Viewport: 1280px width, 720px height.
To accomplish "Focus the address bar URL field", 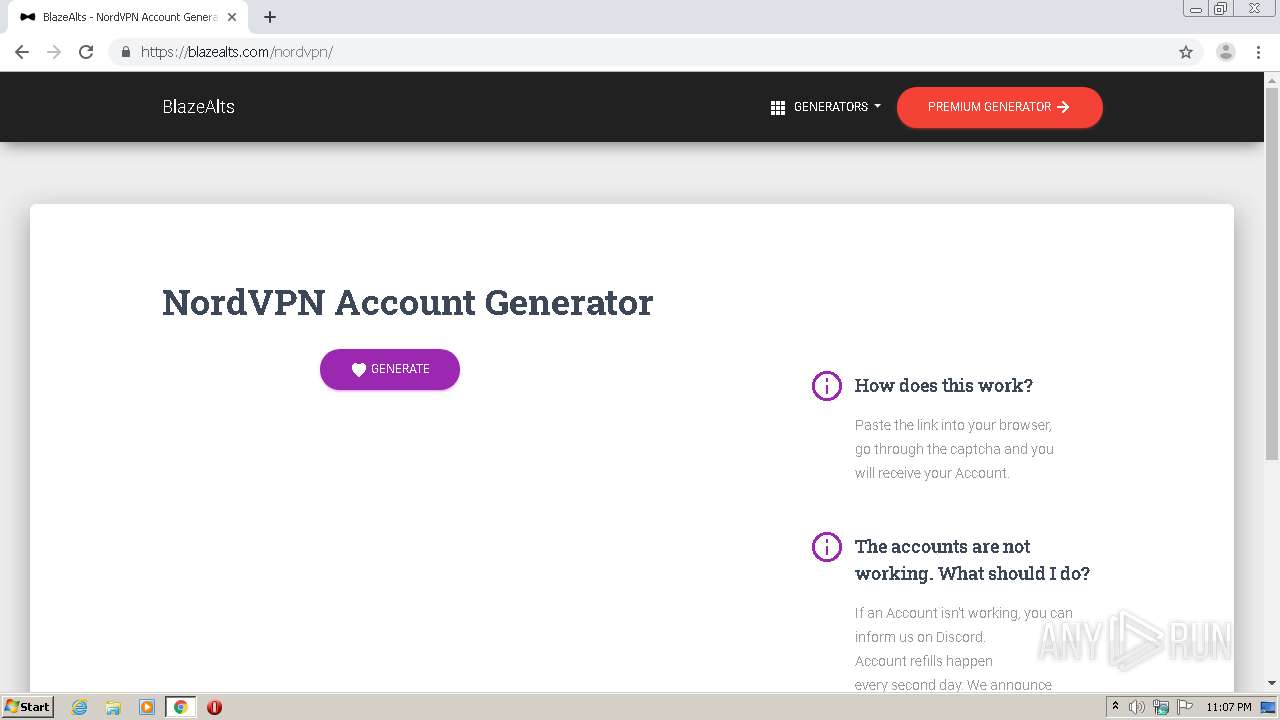I will [x=655, y=52].
